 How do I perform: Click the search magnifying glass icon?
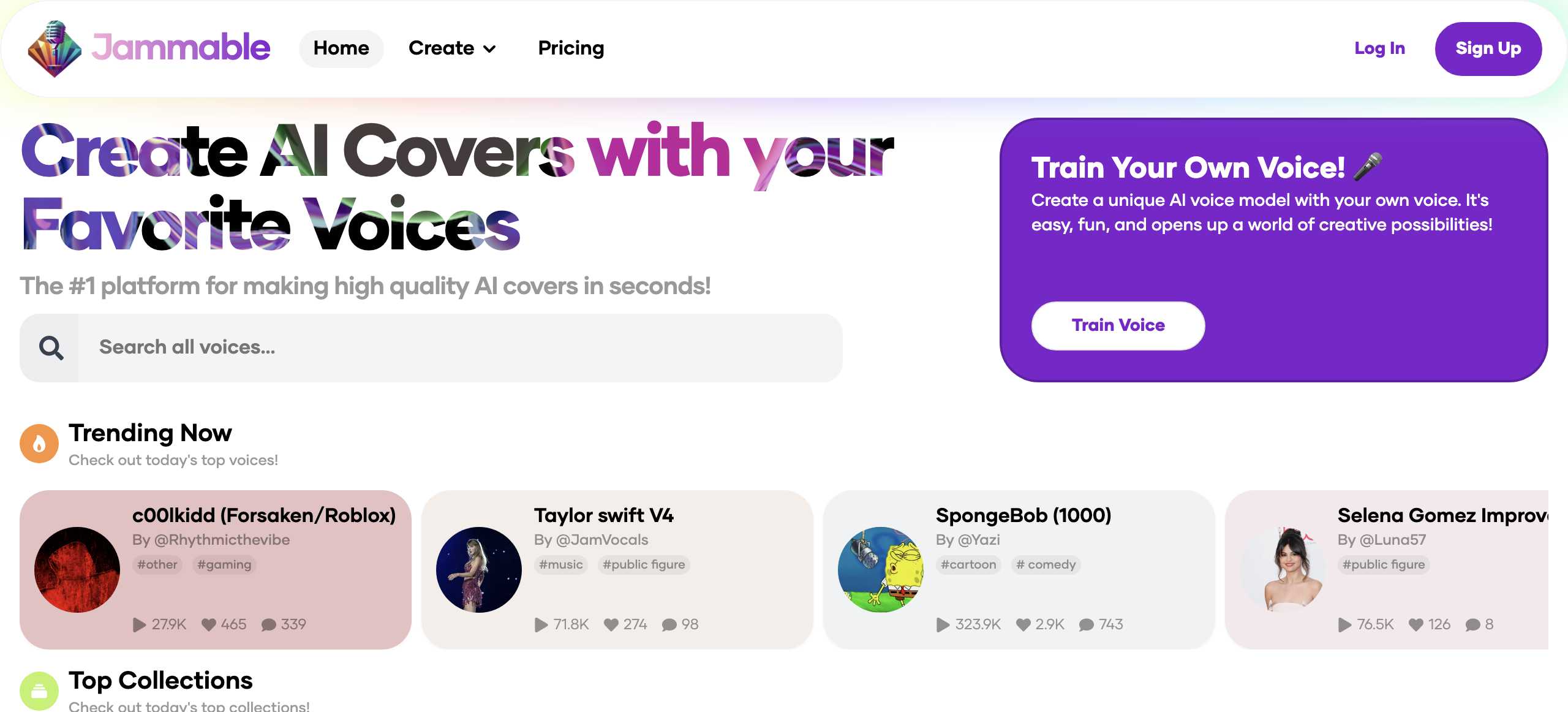click(x=51, y=348)
